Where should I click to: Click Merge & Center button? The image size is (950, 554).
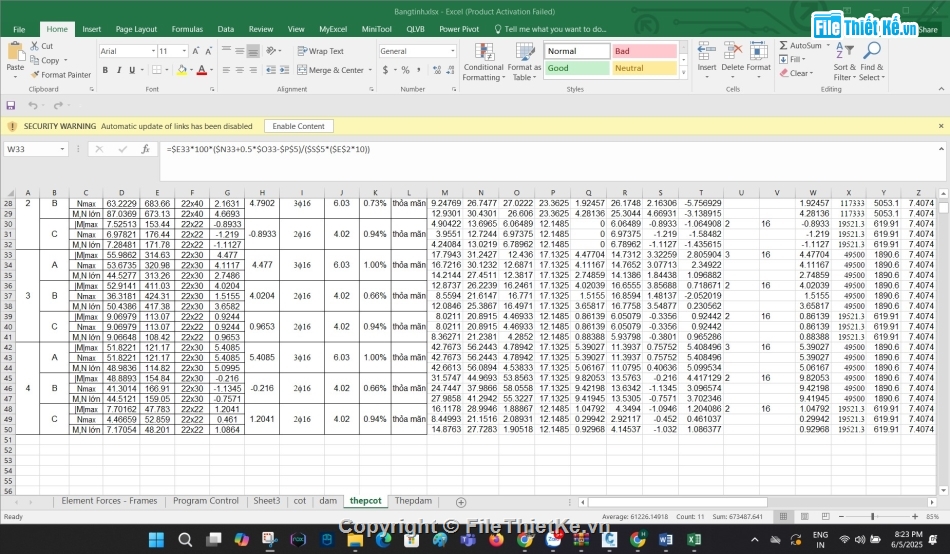pyautogui.click(x=330, y=70)
